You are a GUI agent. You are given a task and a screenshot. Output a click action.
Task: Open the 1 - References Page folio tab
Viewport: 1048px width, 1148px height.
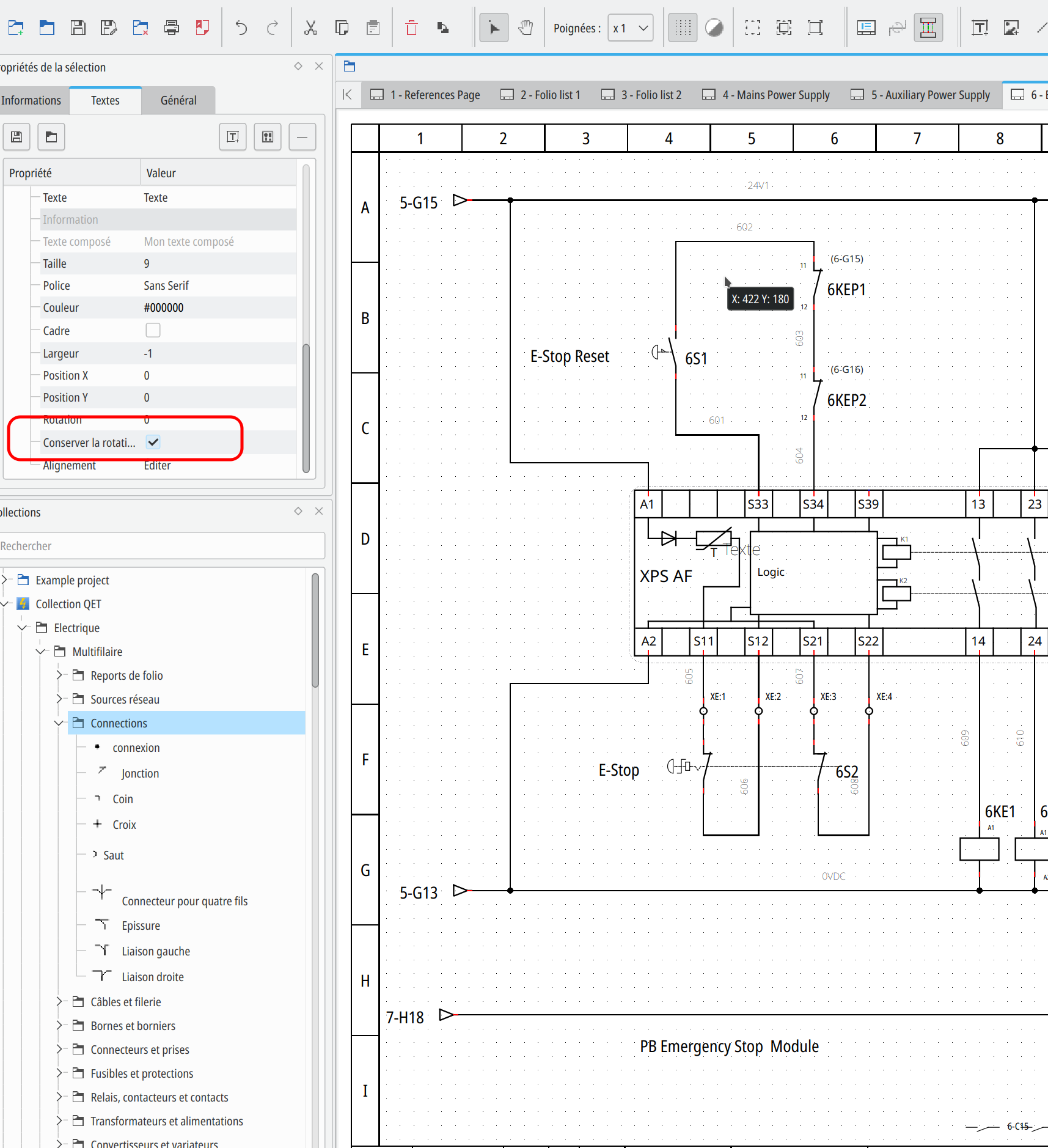click(426, 95)
